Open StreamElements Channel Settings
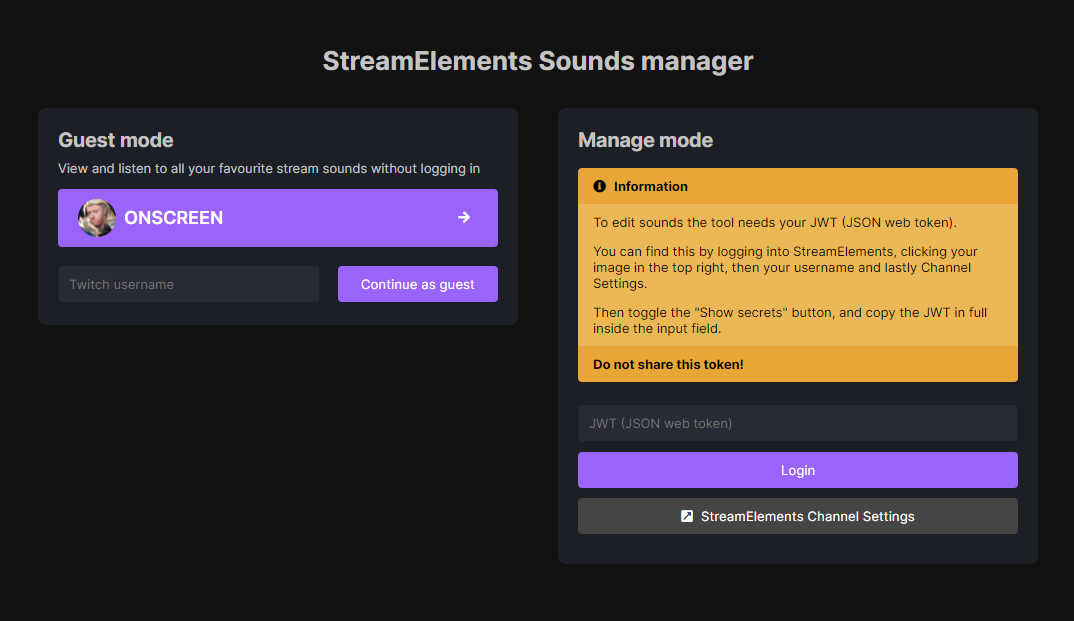1074x621 pixels. tap(798, 516)
